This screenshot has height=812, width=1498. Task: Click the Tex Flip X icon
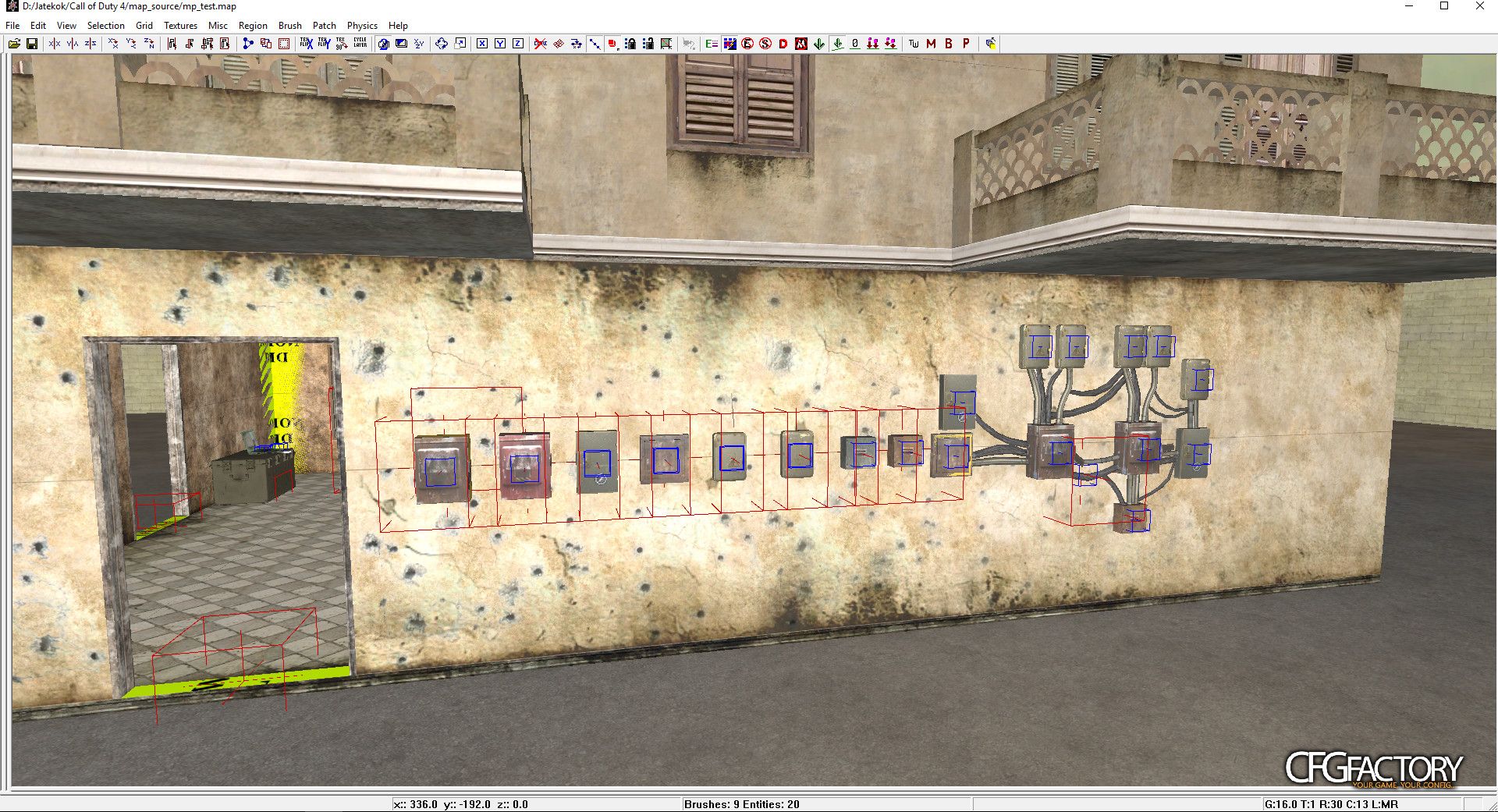tap(306, 44)
